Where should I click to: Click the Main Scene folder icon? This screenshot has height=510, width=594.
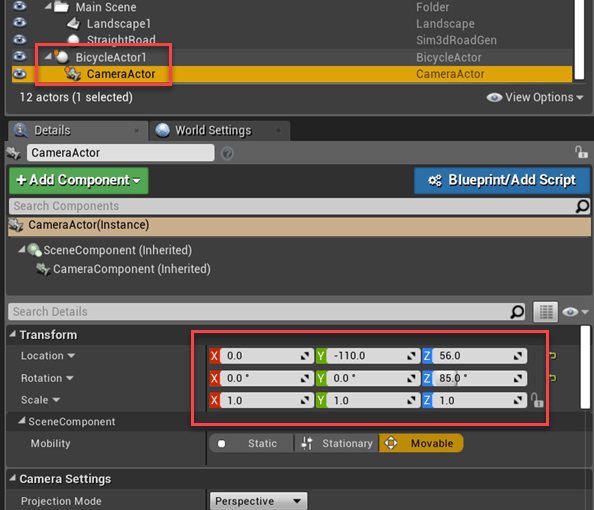pyautogui.click(x=61, y=6)
